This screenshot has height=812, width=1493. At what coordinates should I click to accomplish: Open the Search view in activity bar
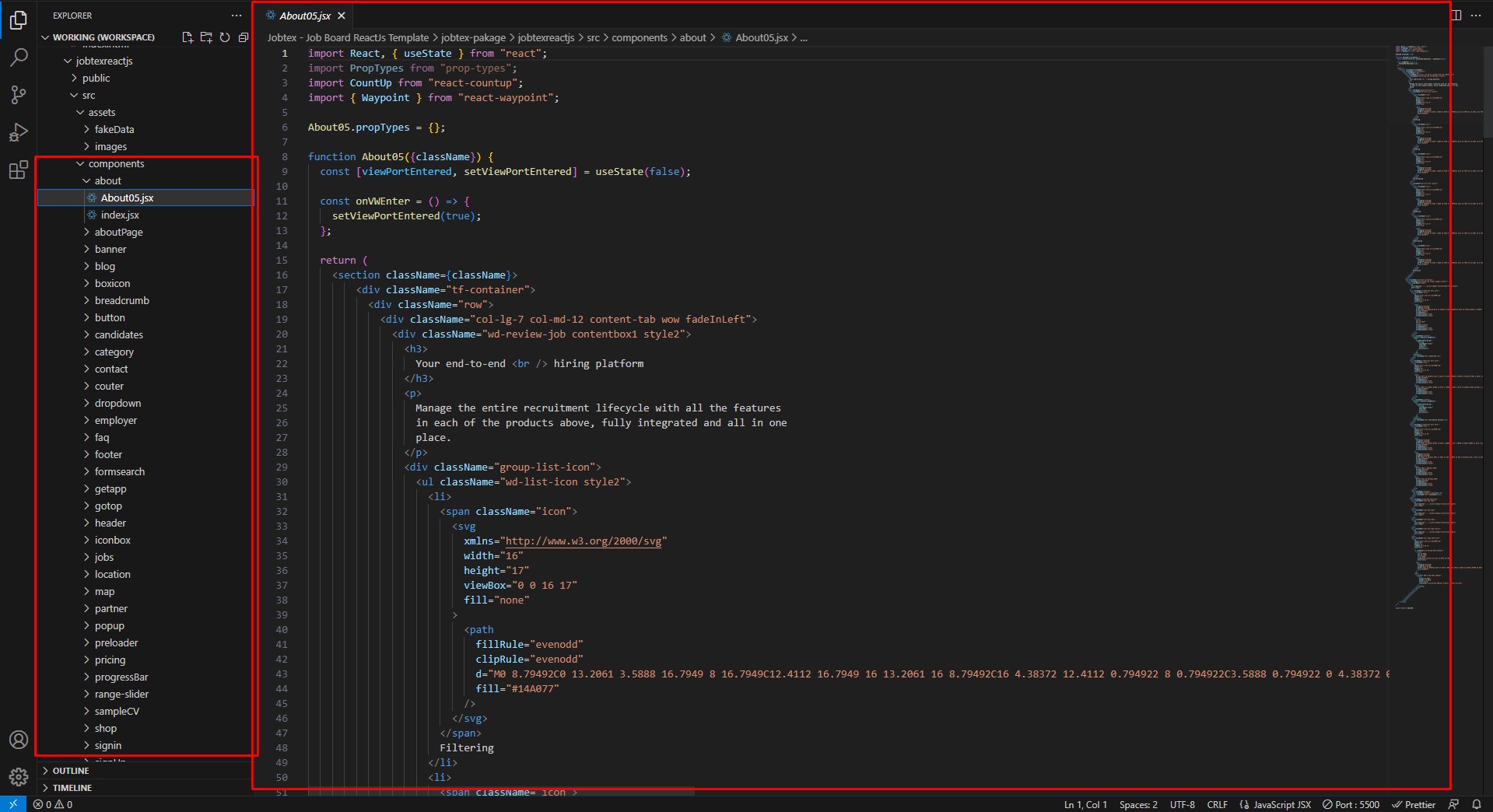coord(19,58)
